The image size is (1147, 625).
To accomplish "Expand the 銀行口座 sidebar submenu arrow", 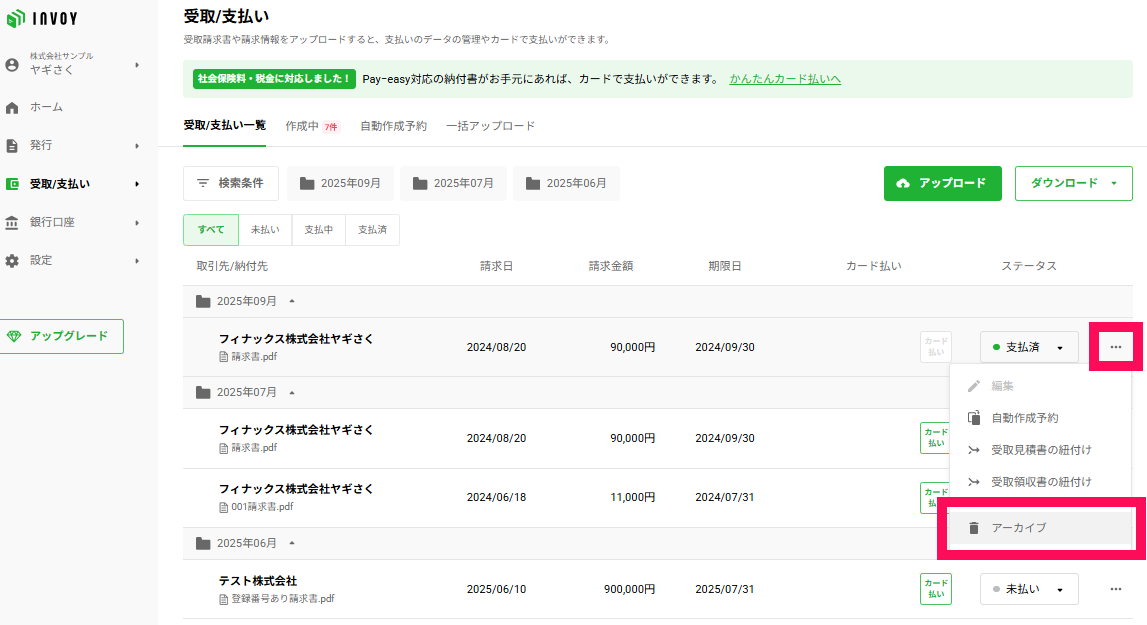I will [x=137, y=222].
